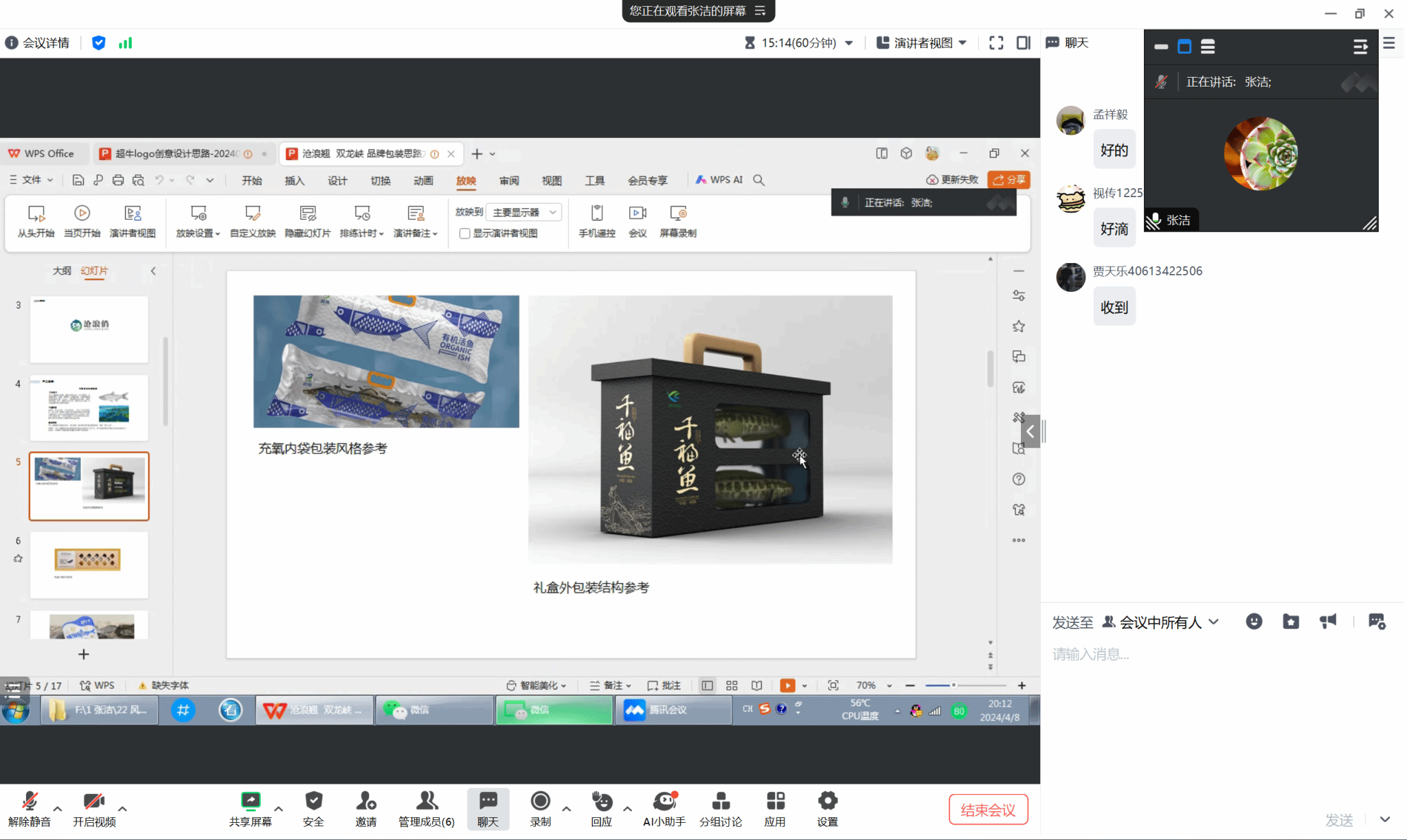Open chat panel hamburger menu
Image resolution: width=1407 pixels, height=840 pixels.
click(x=1389, y=43)
